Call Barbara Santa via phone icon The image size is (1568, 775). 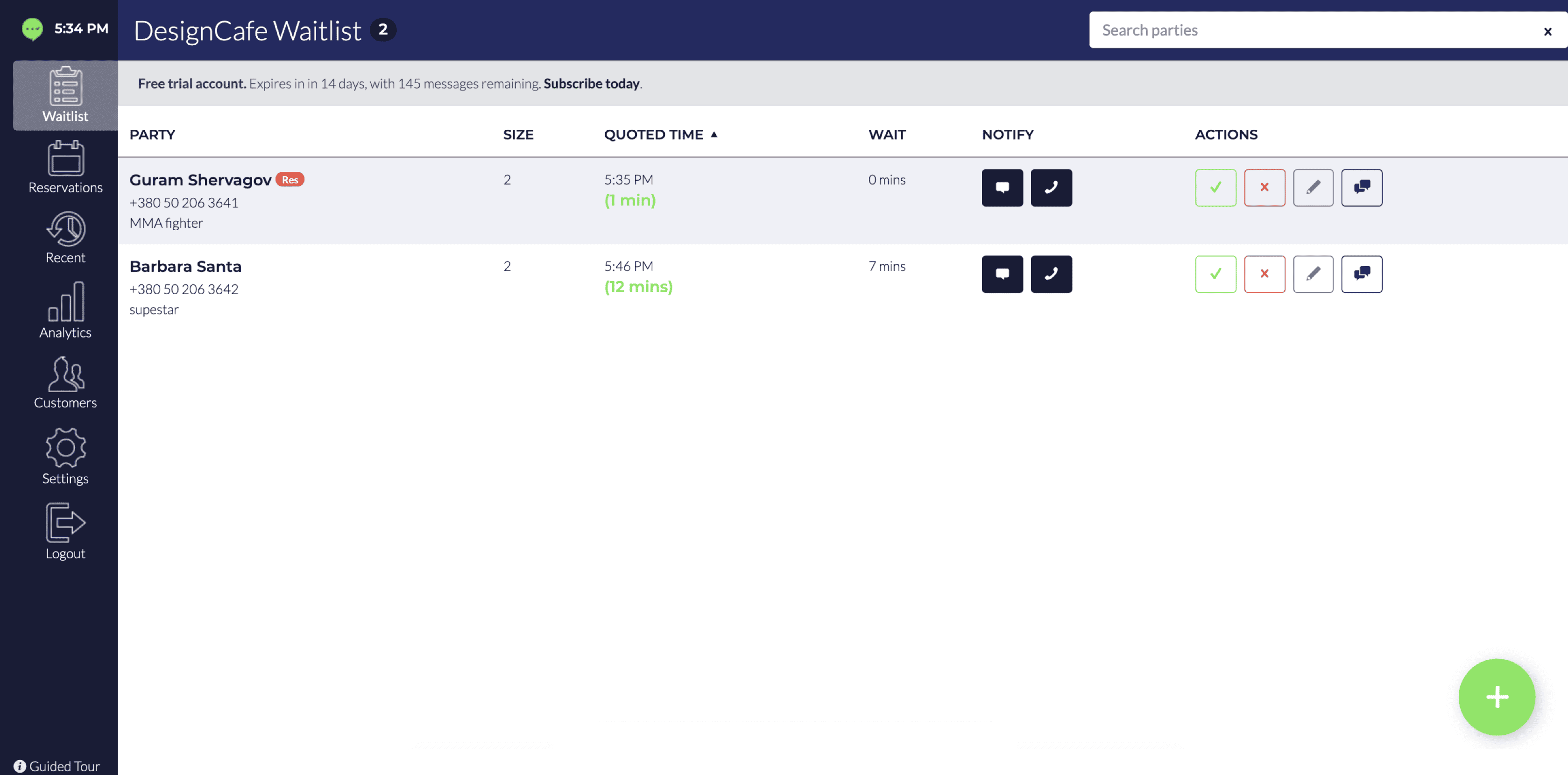tap(1051, 274)
